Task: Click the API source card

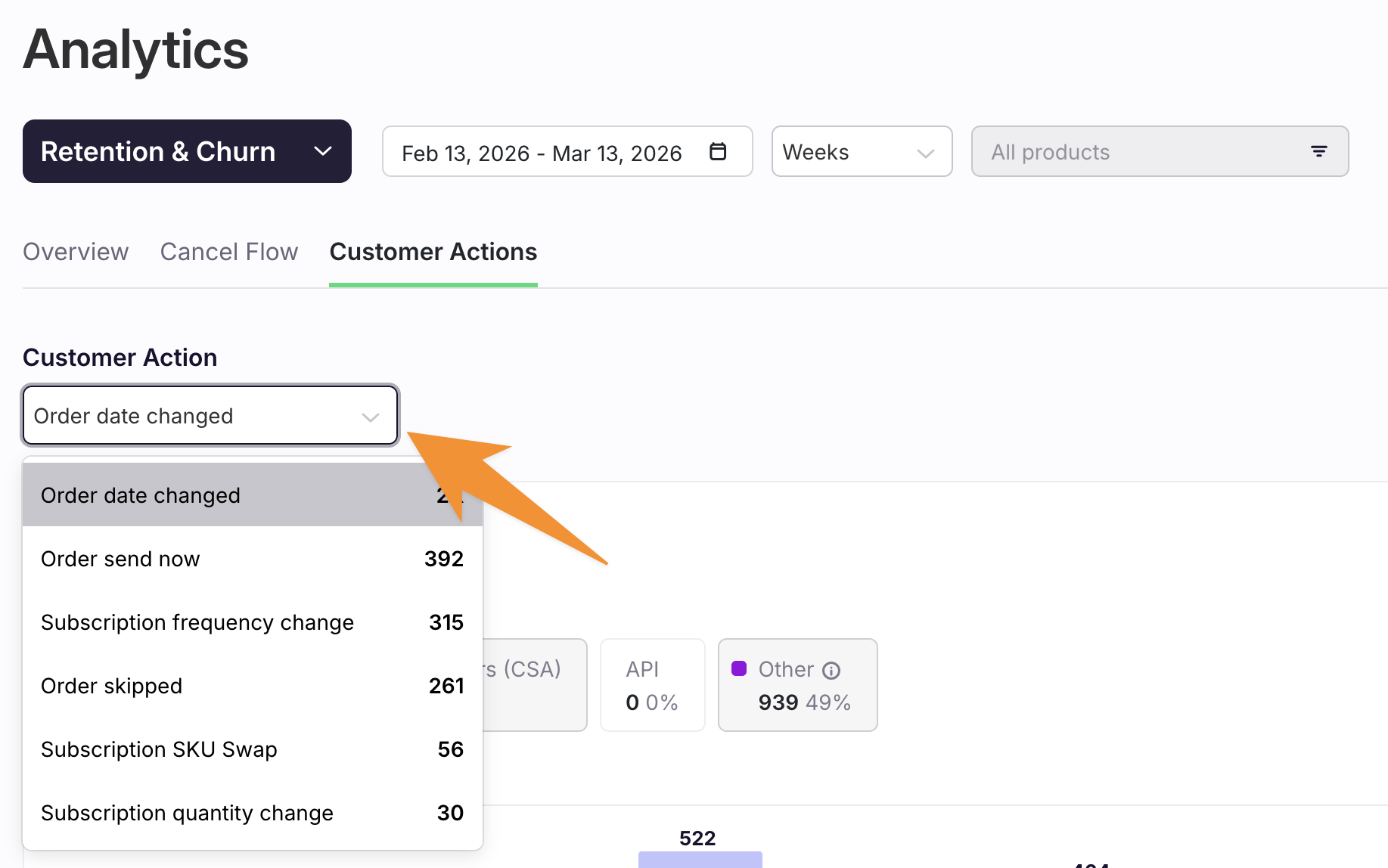Action: (x=652, y=685)
